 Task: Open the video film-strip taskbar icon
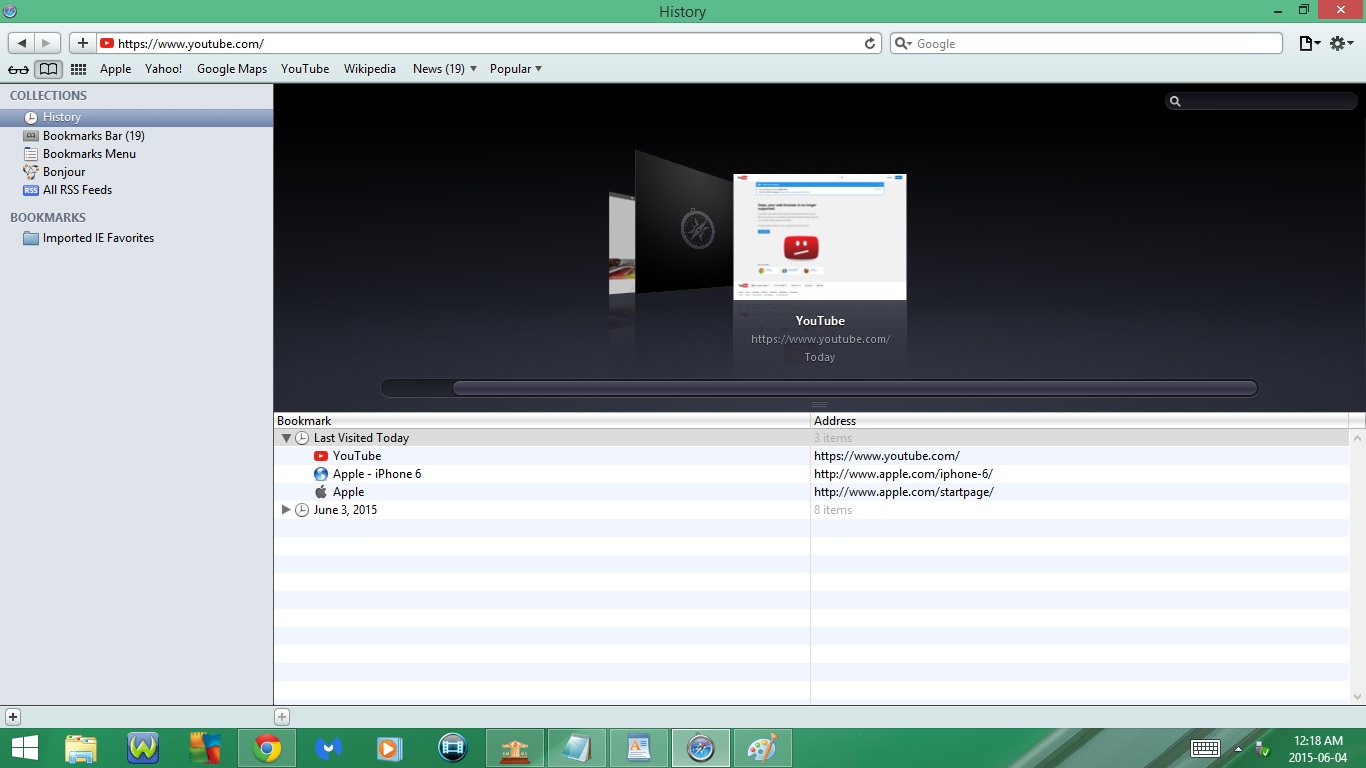(x=453, y=748)
